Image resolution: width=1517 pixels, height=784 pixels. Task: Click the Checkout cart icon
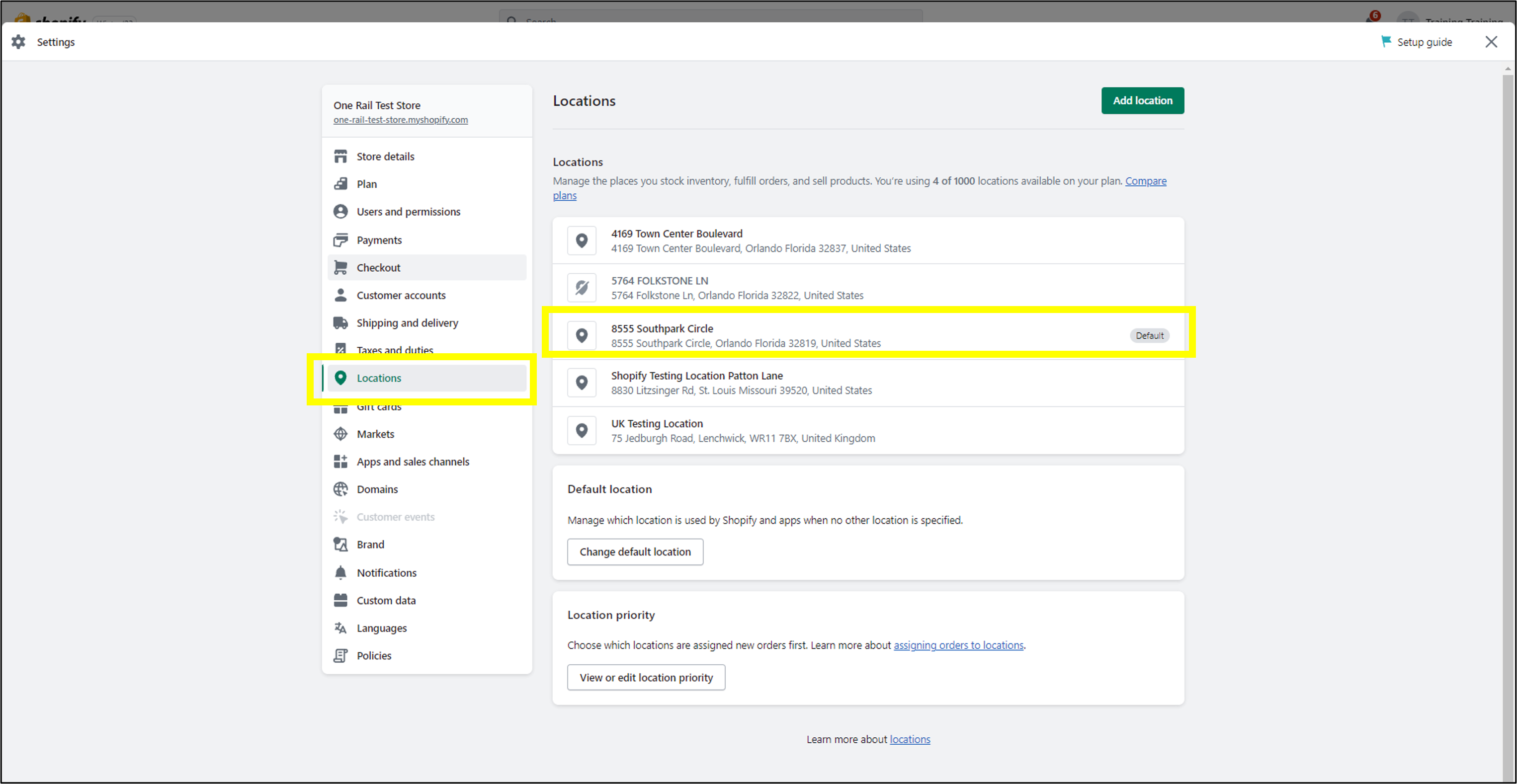[x=340, y=267]
